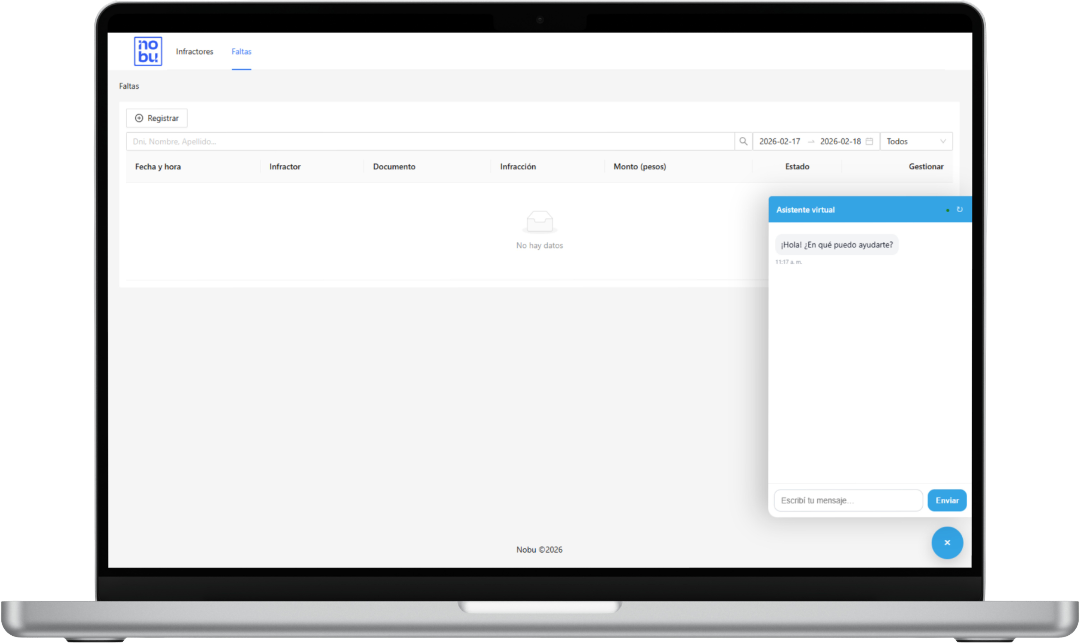Open the calendar icon in the date range picker
The width and height of the screenshot is (1080, 643).
pyautogui.click(x=868, y=142)
